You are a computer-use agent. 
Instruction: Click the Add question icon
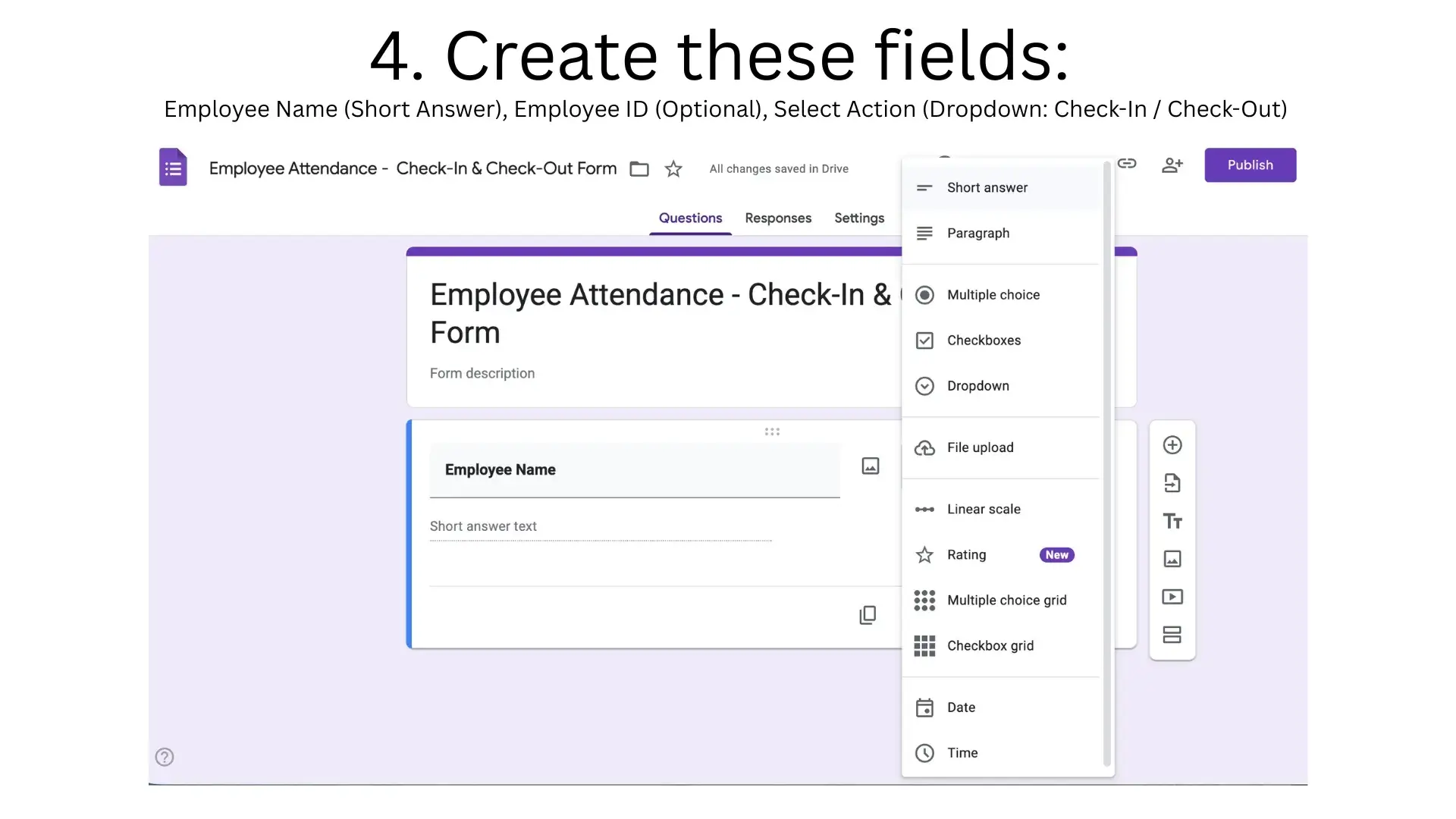(1172, 445)
